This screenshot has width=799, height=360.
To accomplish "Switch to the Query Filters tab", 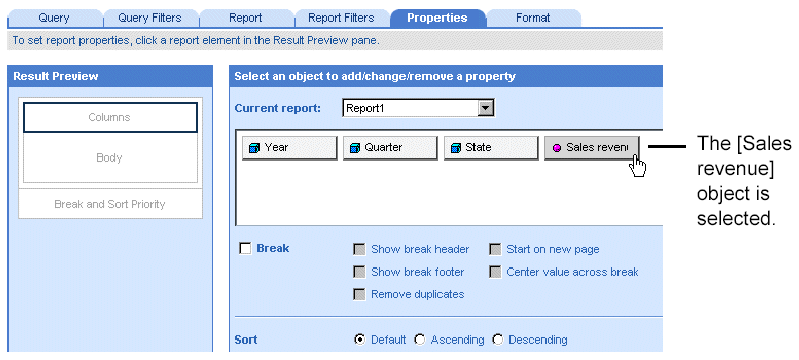I will [150, 18].
